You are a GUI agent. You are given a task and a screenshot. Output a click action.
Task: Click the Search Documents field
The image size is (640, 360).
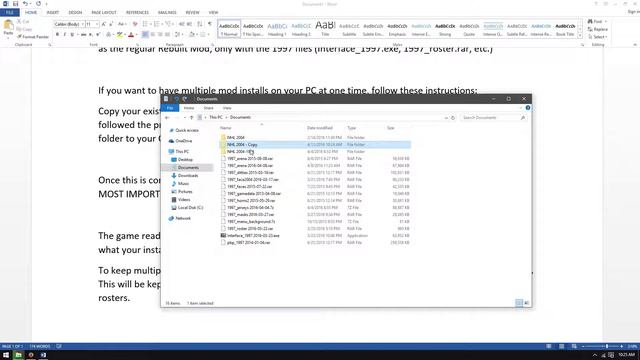point(493,118)
